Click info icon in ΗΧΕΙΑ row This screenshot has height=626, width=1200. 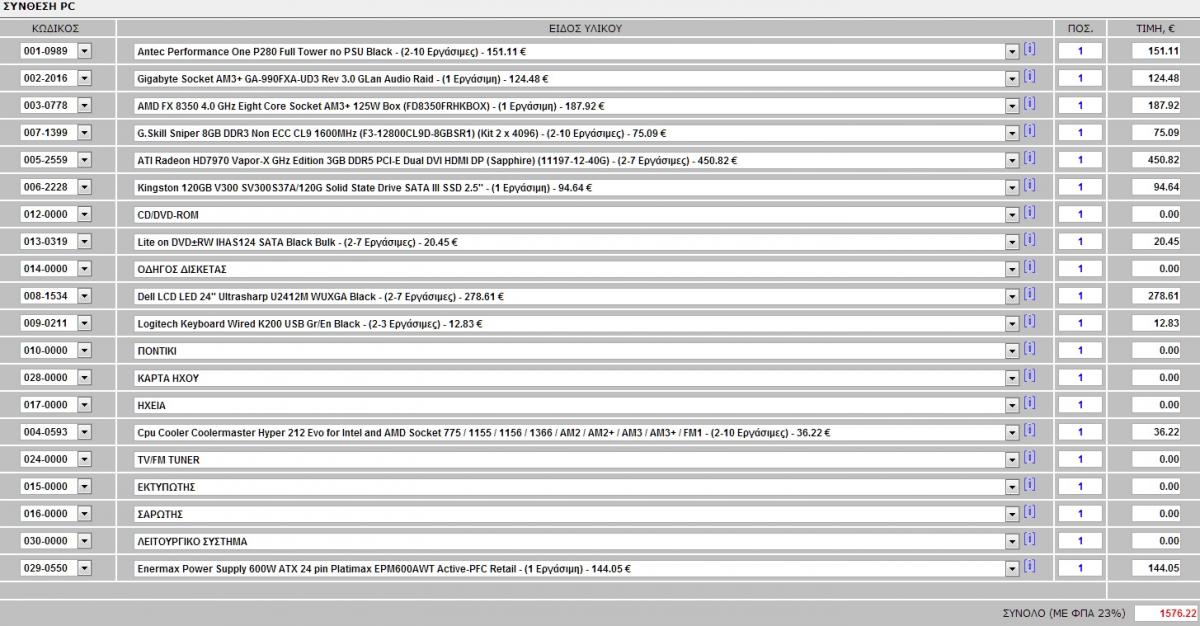[1029, 402]
